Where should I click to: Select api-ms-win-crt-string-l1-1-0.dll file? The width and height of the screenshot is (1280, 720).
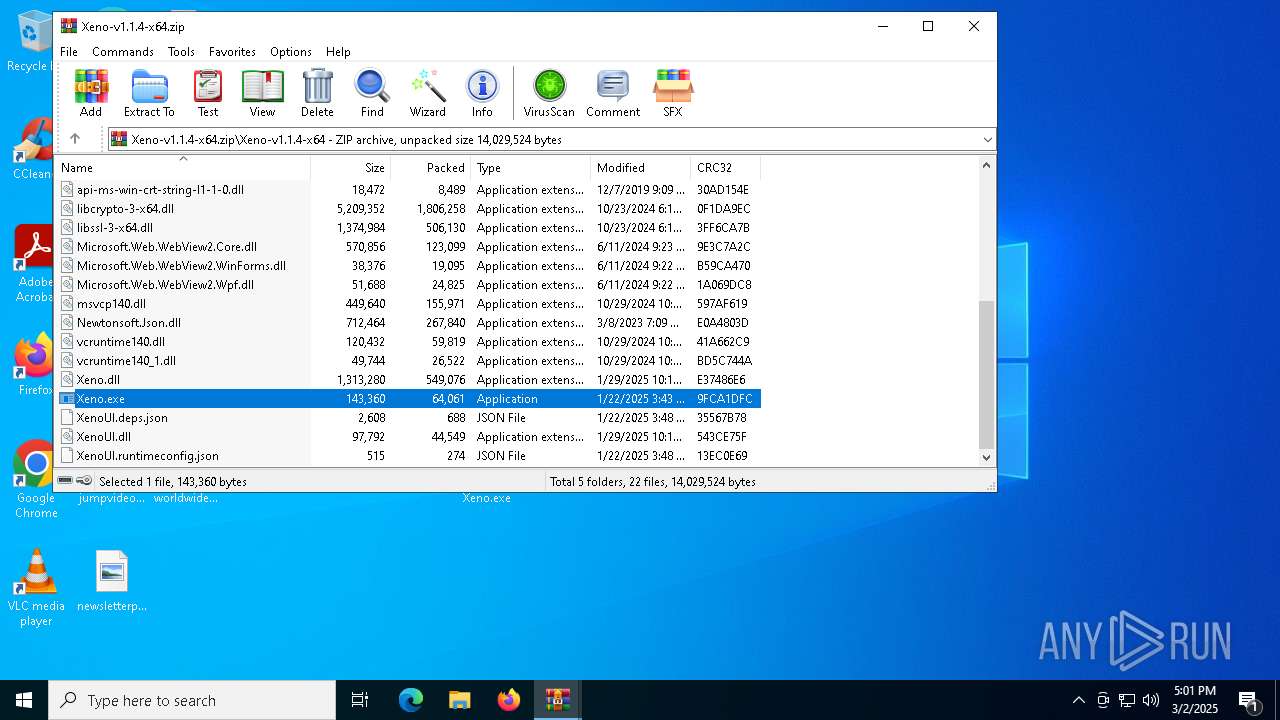pyautogui.click(x=160, y=190)
